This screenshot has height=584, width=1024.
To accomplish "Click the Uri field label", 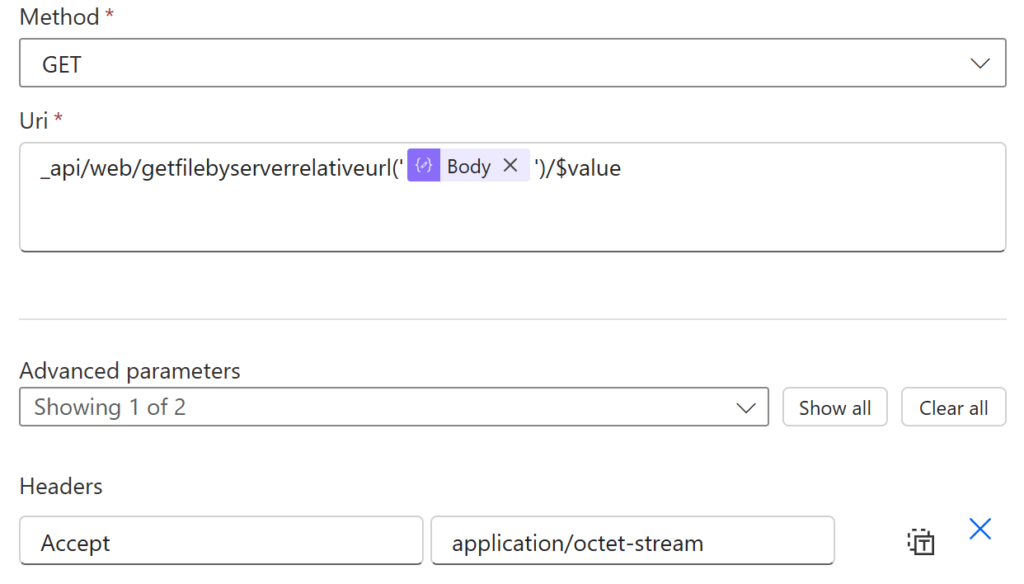I will [x=34, y=121].
